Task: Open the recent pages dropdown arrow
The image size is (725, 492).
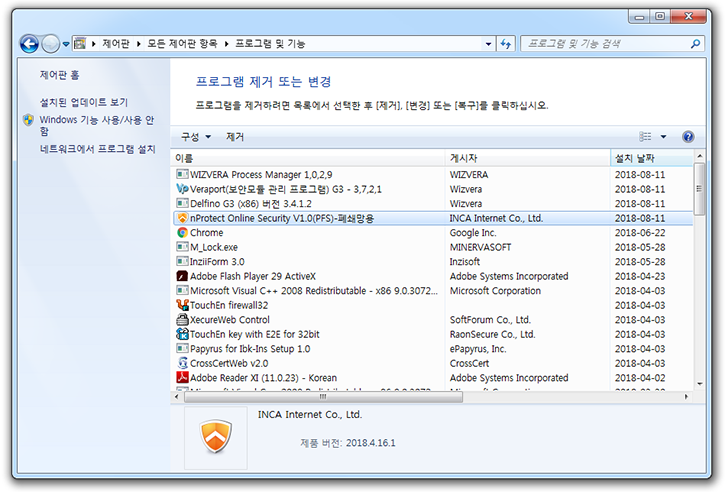Action: (66, 44)
